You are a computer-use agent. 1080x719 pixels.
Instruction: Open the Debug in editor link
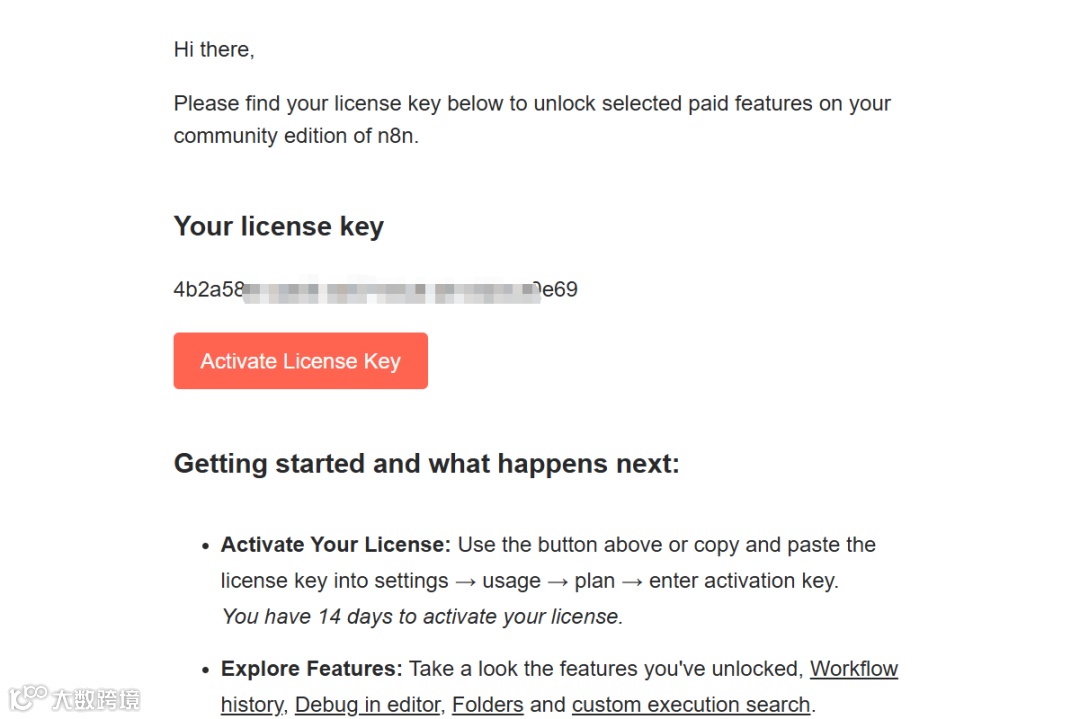[x=367, y=705]
